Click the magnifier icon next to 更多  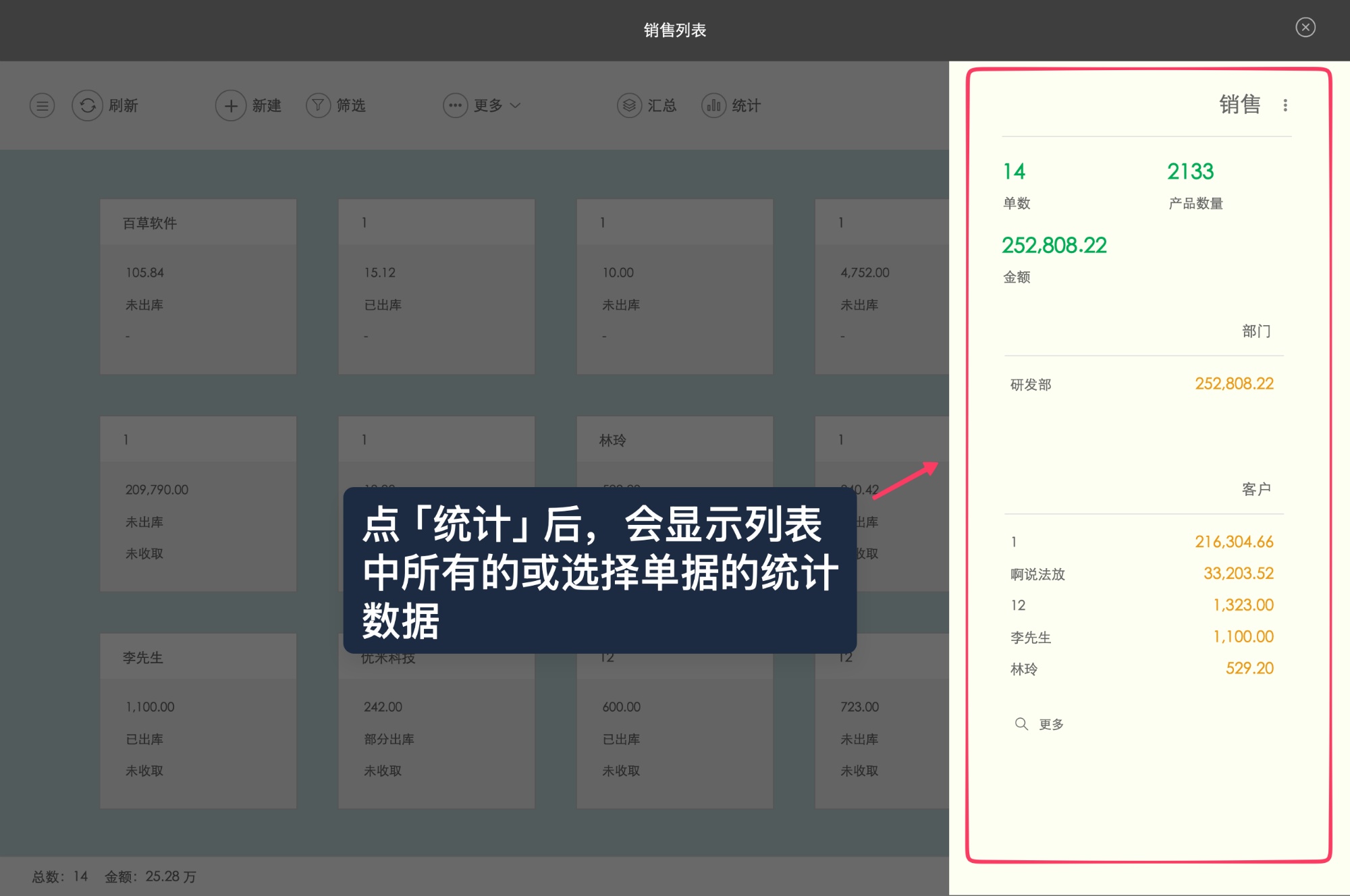click(1021, 724)
